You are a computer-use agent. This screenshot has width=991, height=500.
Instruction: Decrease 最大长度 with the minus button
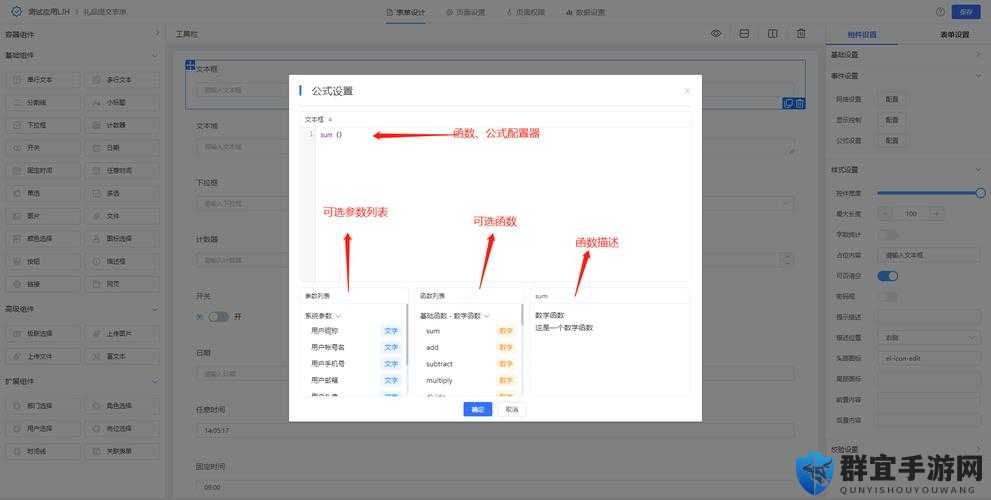click(x=884, y=214)
